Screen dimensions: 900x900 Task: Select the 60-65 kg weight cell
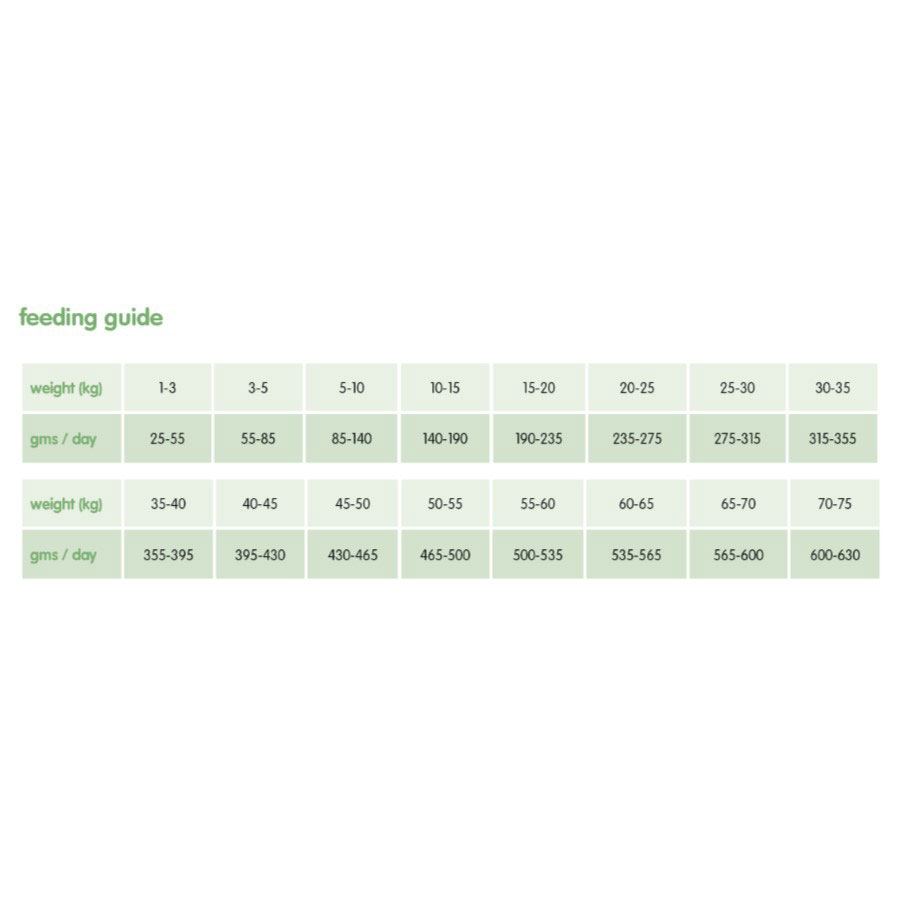(x=636, y=504)
